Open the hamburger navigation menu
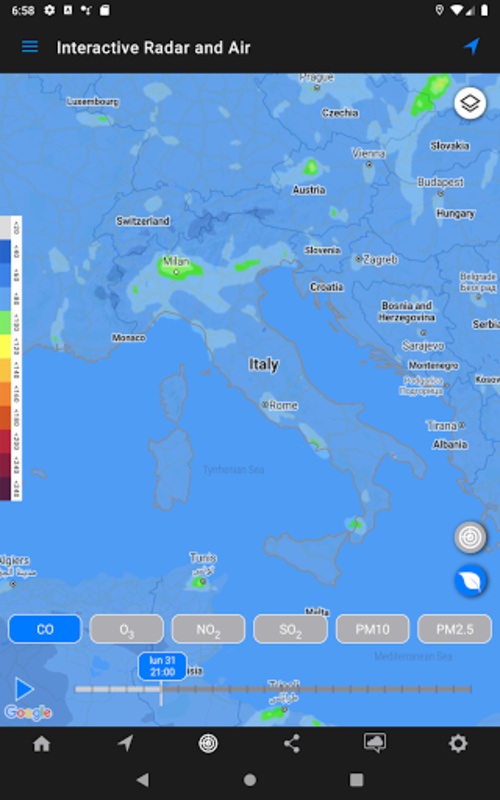 coord(30,47)
